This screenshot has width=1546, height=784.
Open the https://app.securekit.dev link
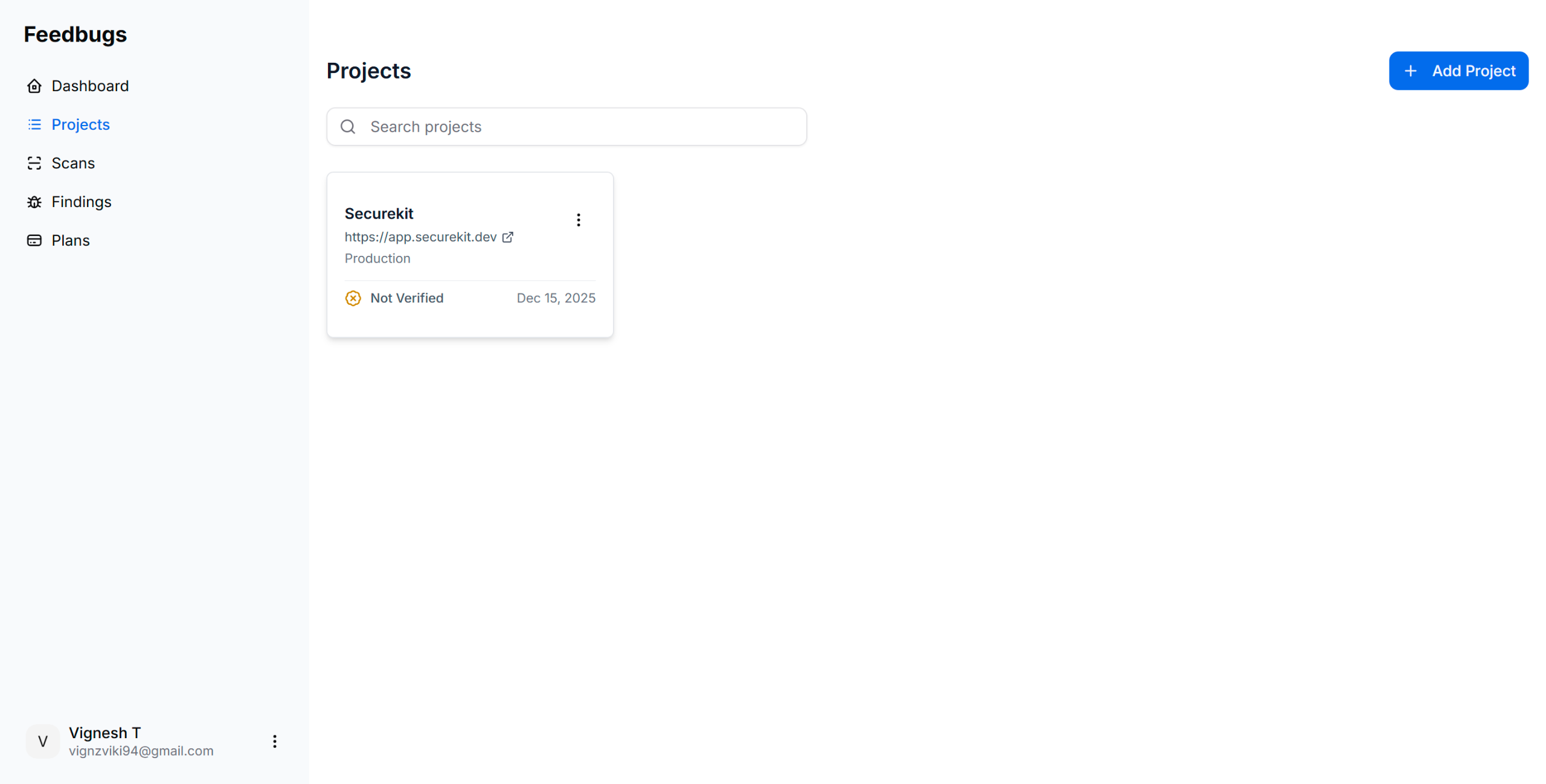[x=420, y=237]
